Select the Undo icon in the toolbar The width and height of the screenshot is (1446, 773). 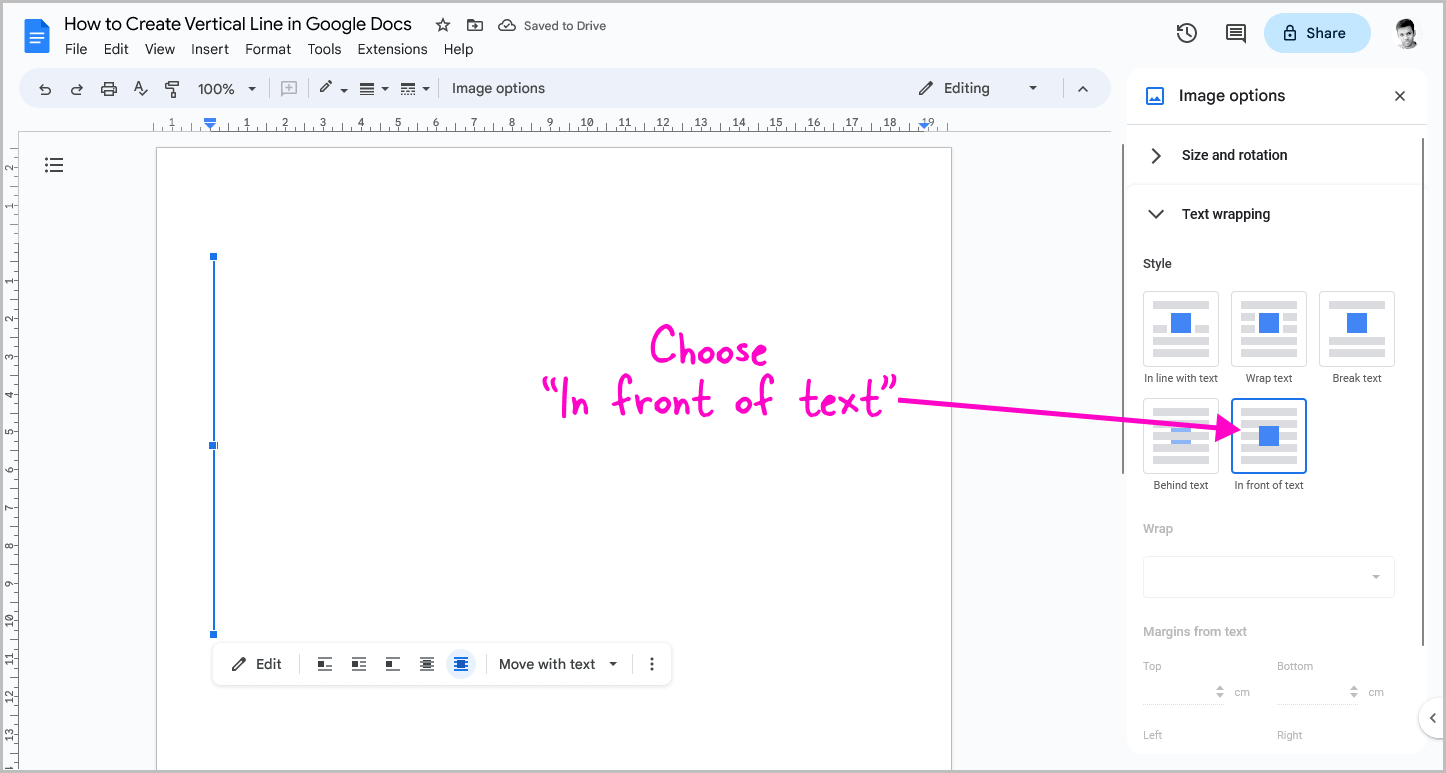tap(44, 88)
